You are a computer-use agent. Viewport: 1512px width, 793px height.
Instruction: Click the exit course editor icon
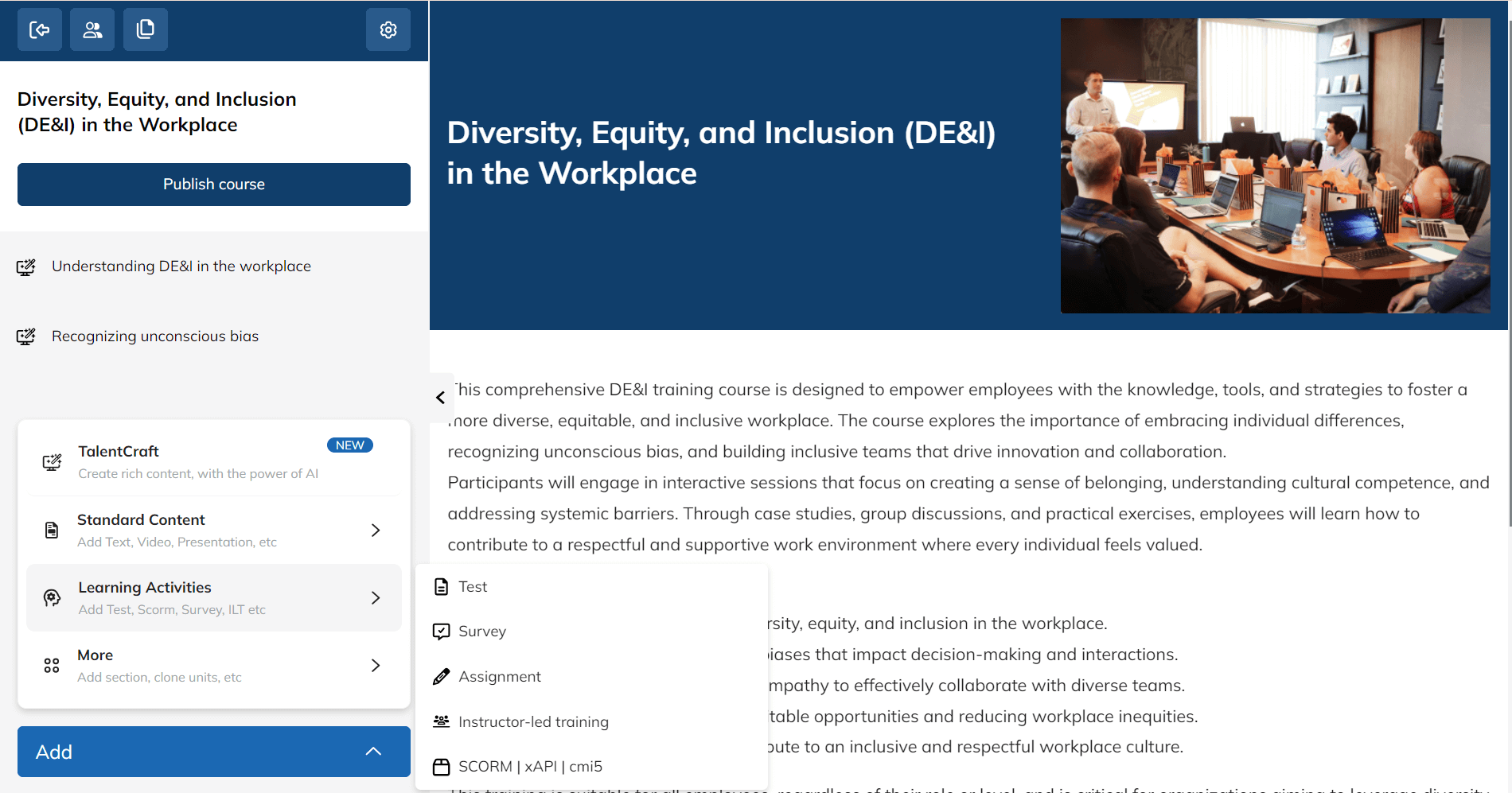pyautogui.click(x=40, y=30)
